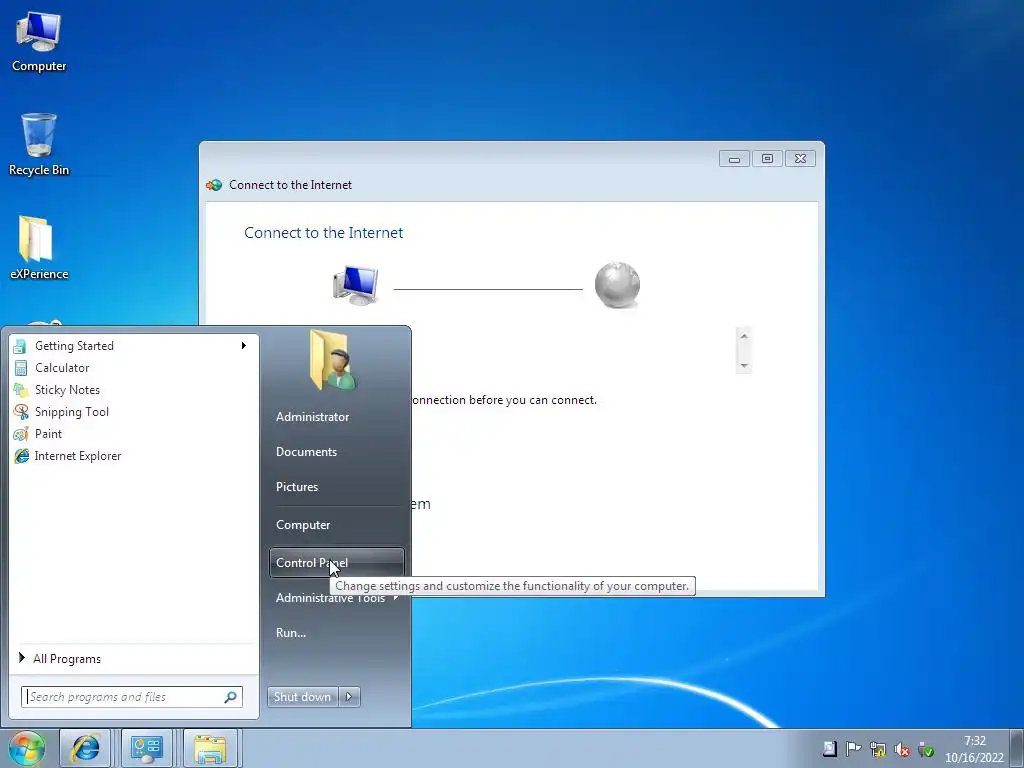Click the computer image in the wizard

pos(355,285)
